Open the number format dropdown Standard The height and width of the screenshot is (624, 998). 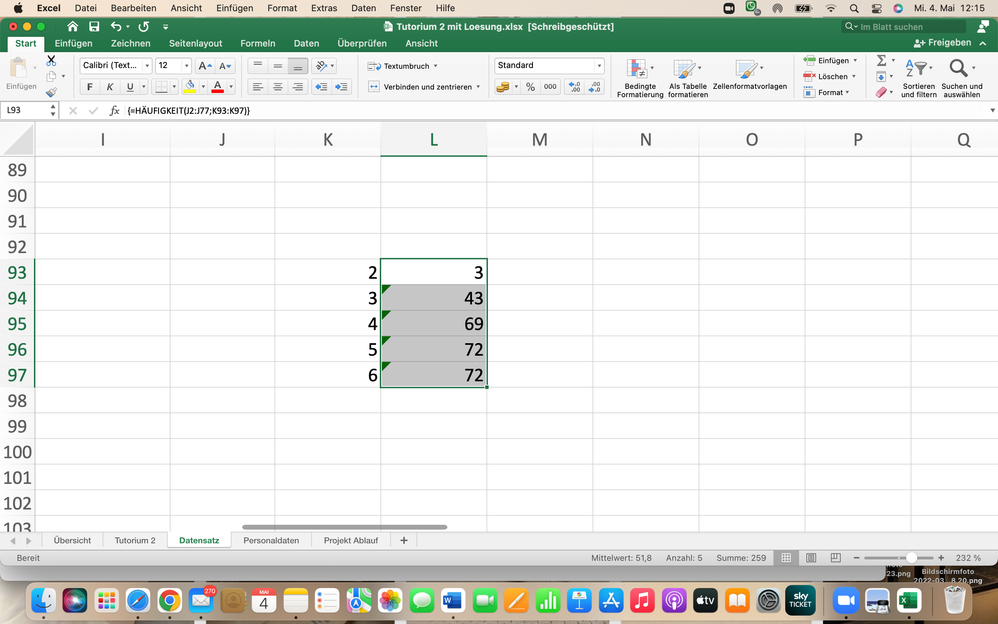coord(599,66)
